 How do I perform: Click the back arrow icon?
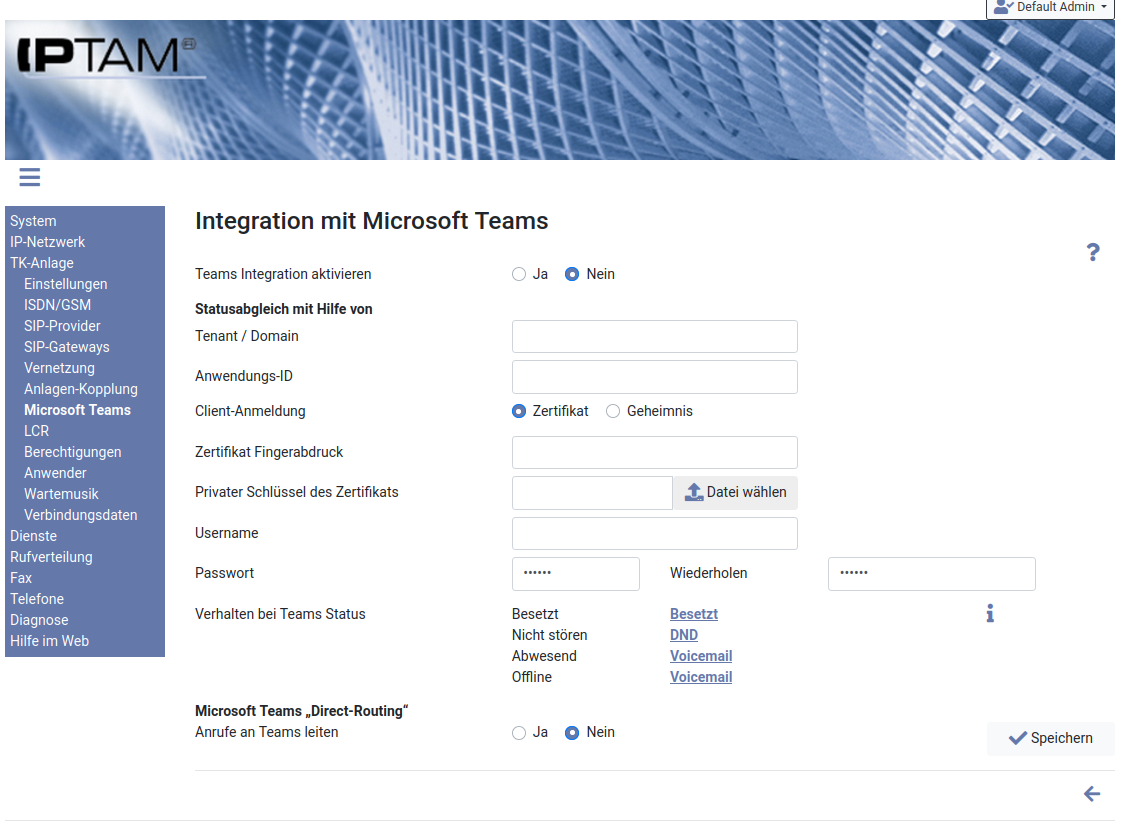(x=1092, y=794)
